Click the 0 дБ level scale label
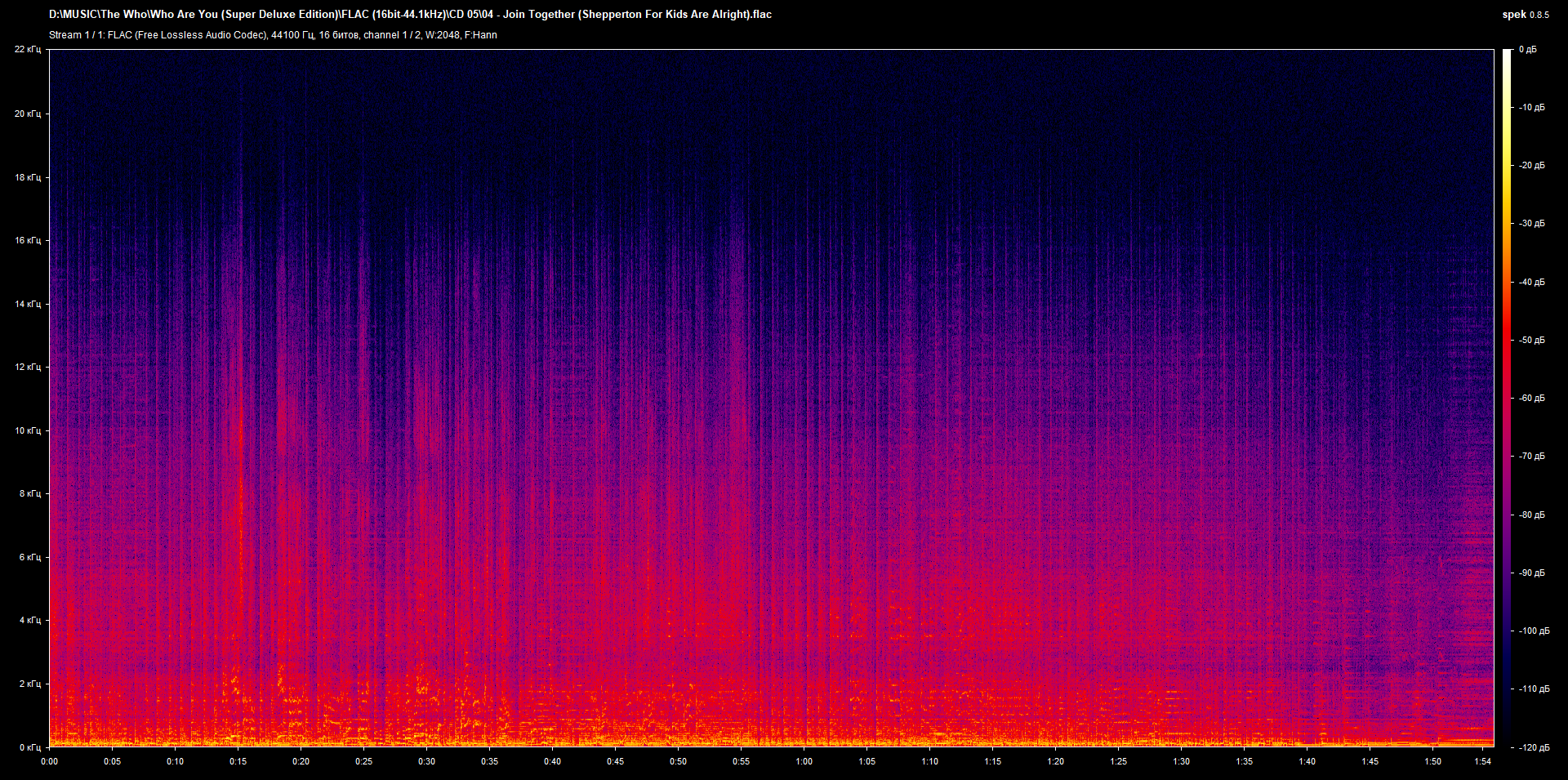Viewport: 1568px width, 780px height. 1527,50
